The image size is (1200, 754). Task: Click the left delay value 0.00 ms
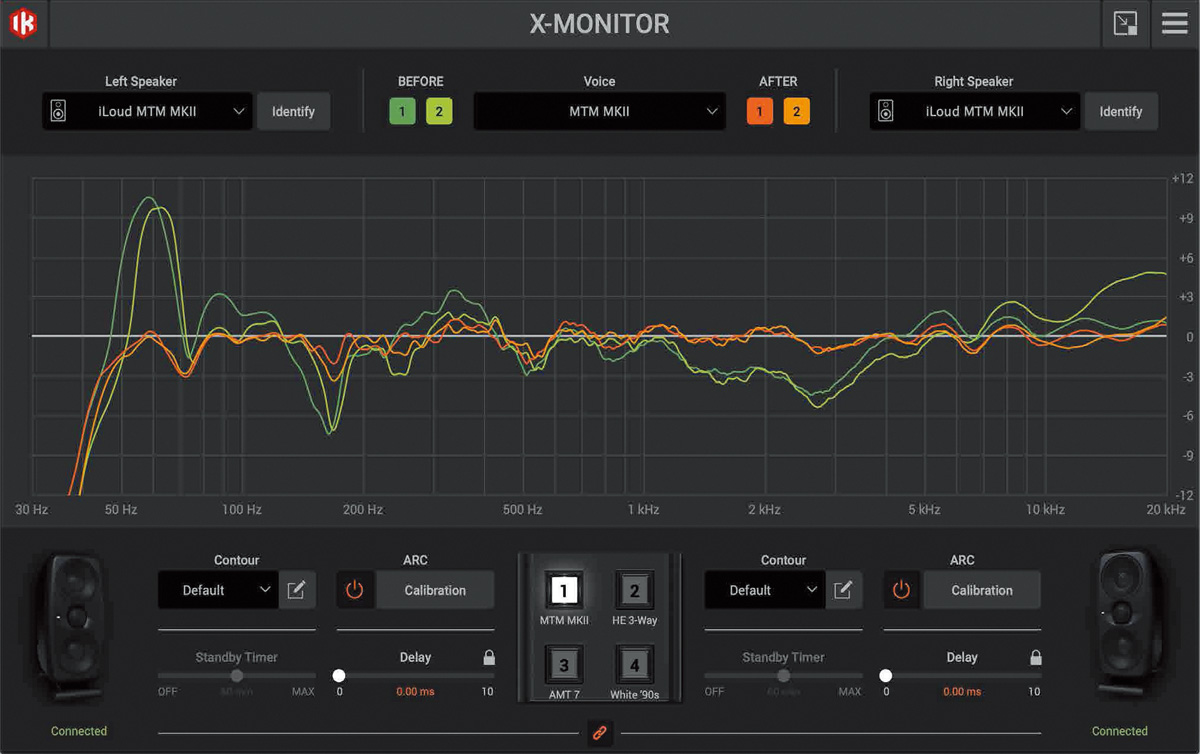[x=415, y=692]
